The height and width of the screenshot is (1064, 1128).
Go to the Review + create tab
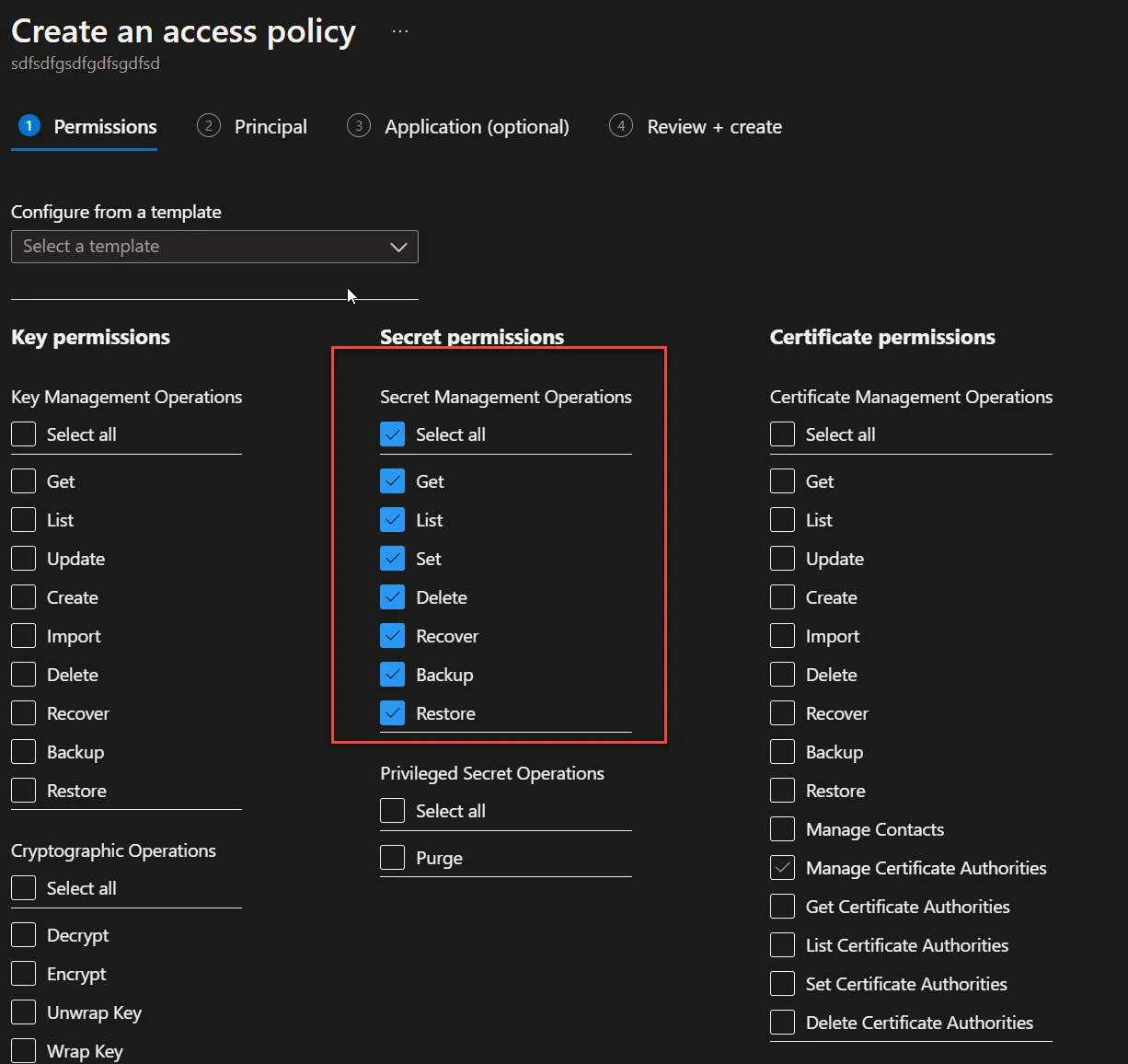click(x=714, y=127)
